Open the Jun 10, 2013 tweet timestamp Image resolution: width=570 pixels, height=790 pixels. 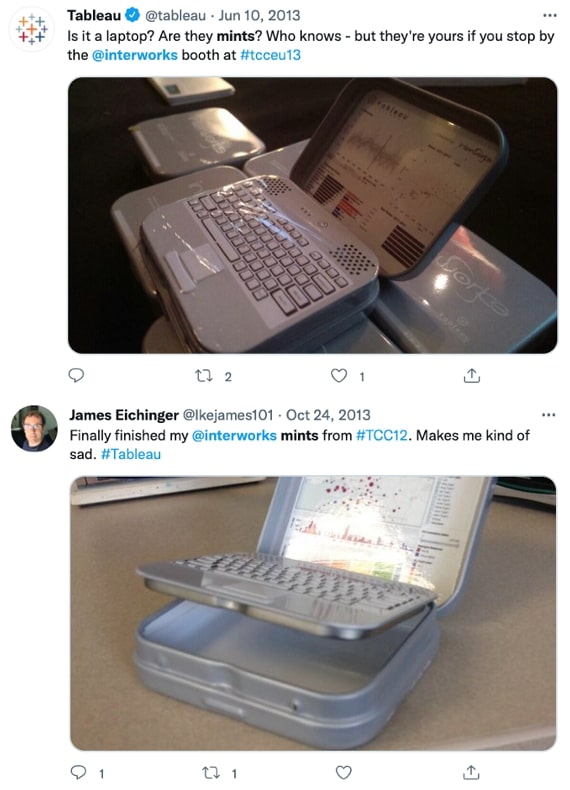pyautogui.click(x=259, y=16)
